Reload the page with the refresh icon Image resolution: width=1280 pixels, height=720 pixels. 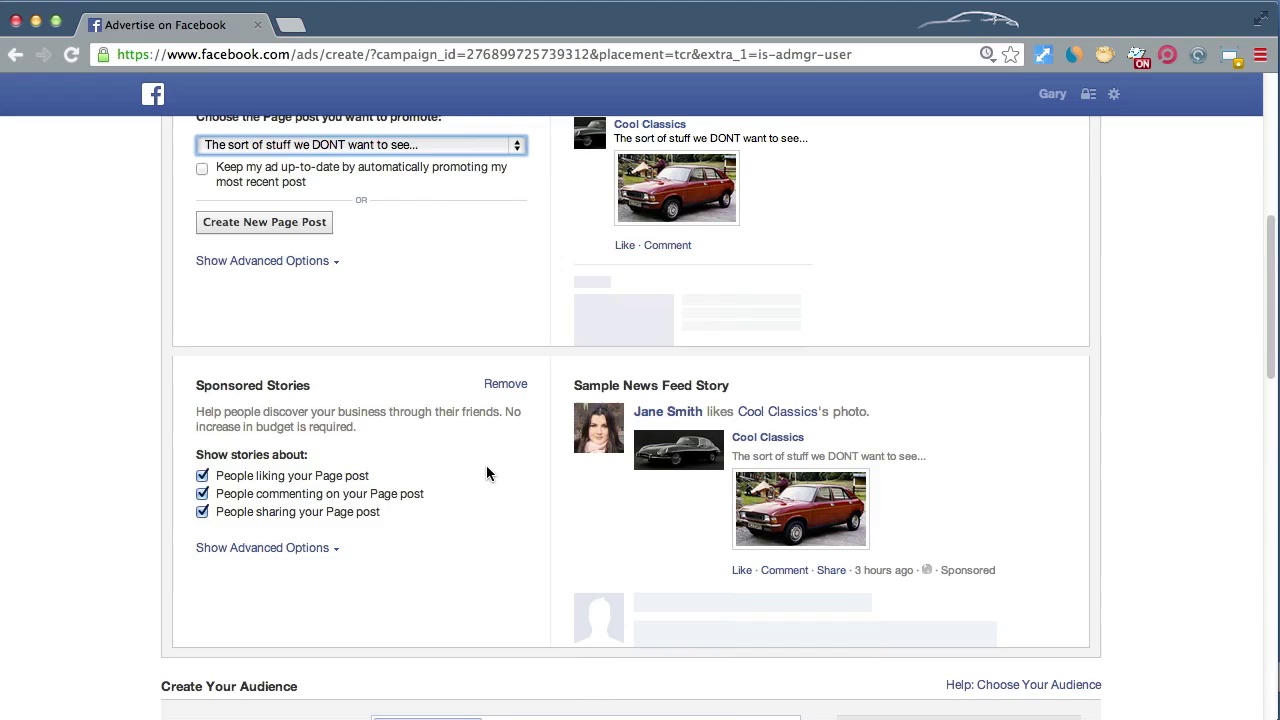[71, 55]
